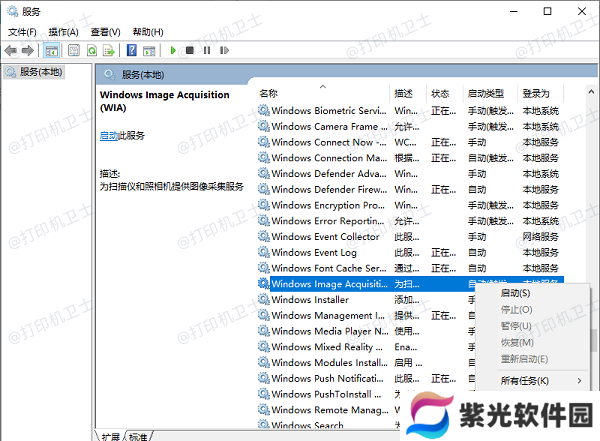600x441 pixels.
Task: Restart service with restart toolbar icon
Action: 224,51
